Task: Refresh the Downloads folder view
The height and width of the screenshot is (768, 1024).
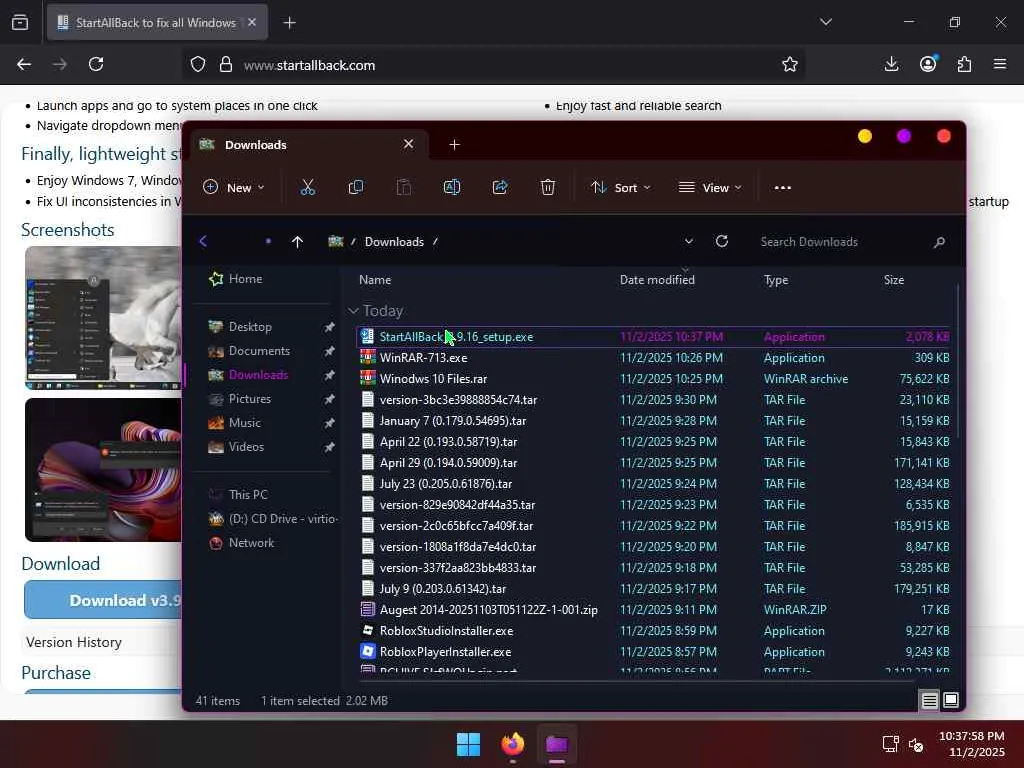Action: click(x=722, y=241)
